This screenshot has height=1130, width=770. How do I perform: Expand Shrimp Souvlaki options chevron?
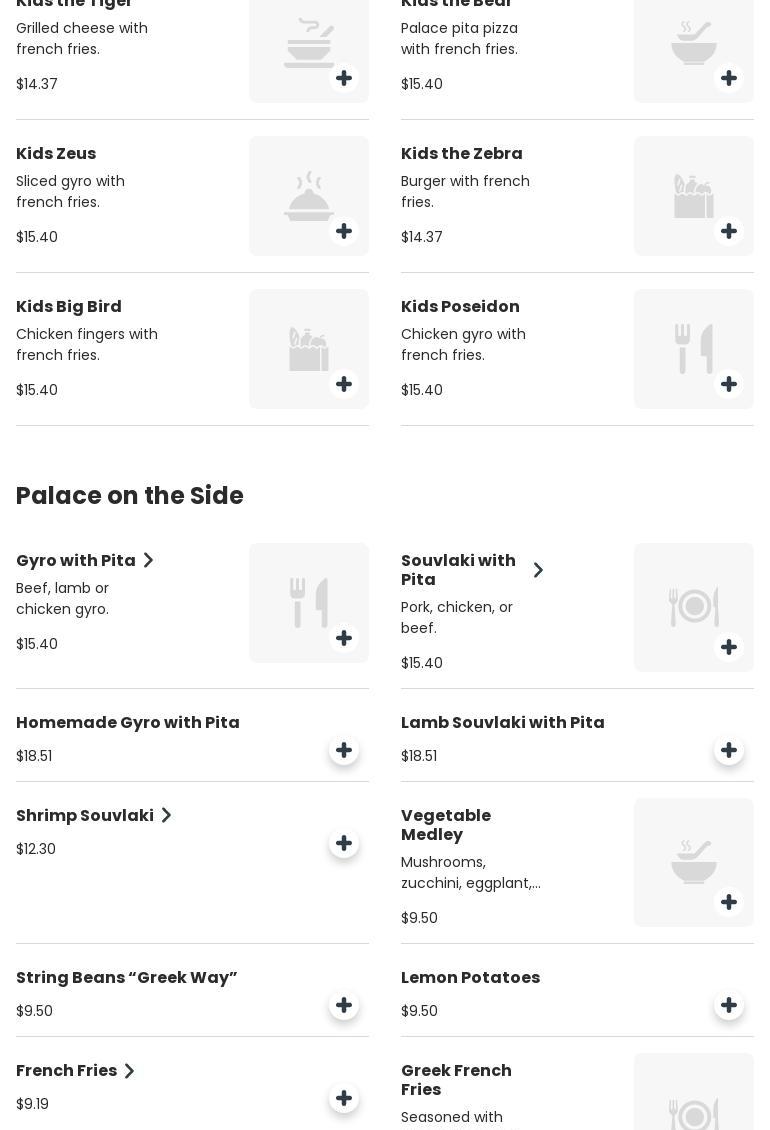coord(166,816)
